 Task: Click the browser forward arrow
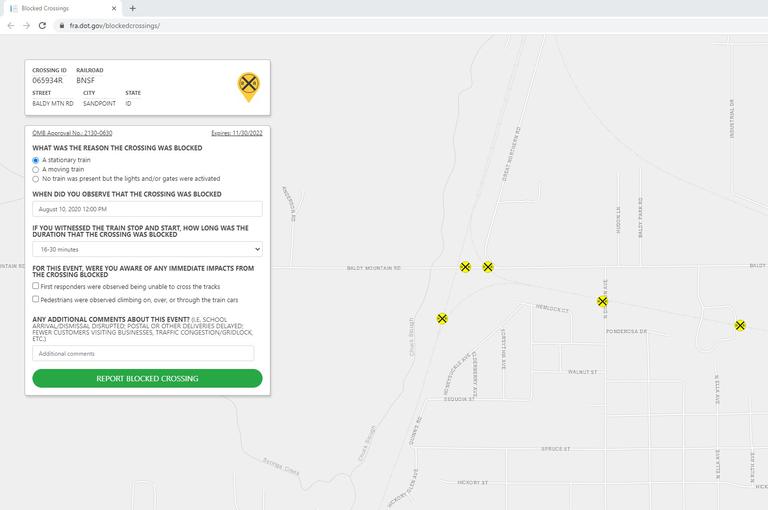click(26, 25)
